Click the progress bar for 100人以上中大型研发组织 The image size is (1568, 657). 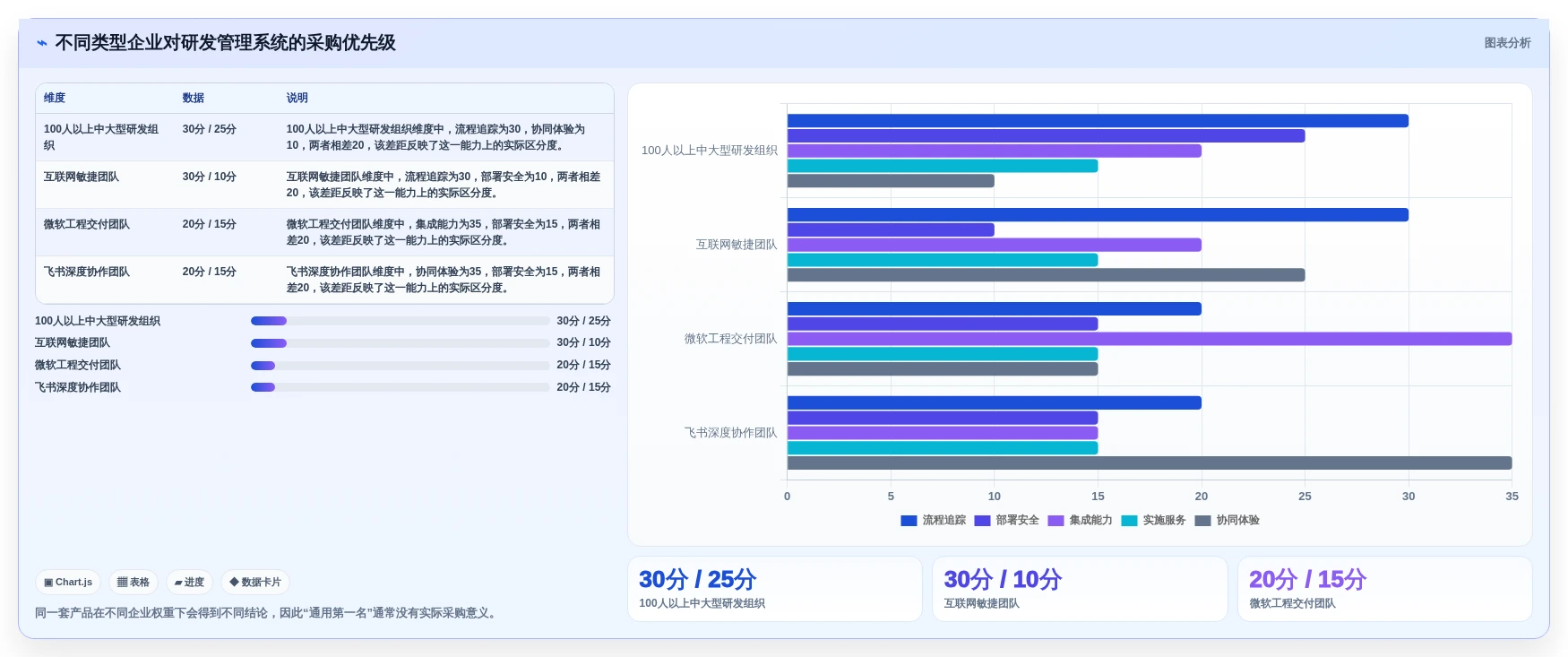click(400, 321)
